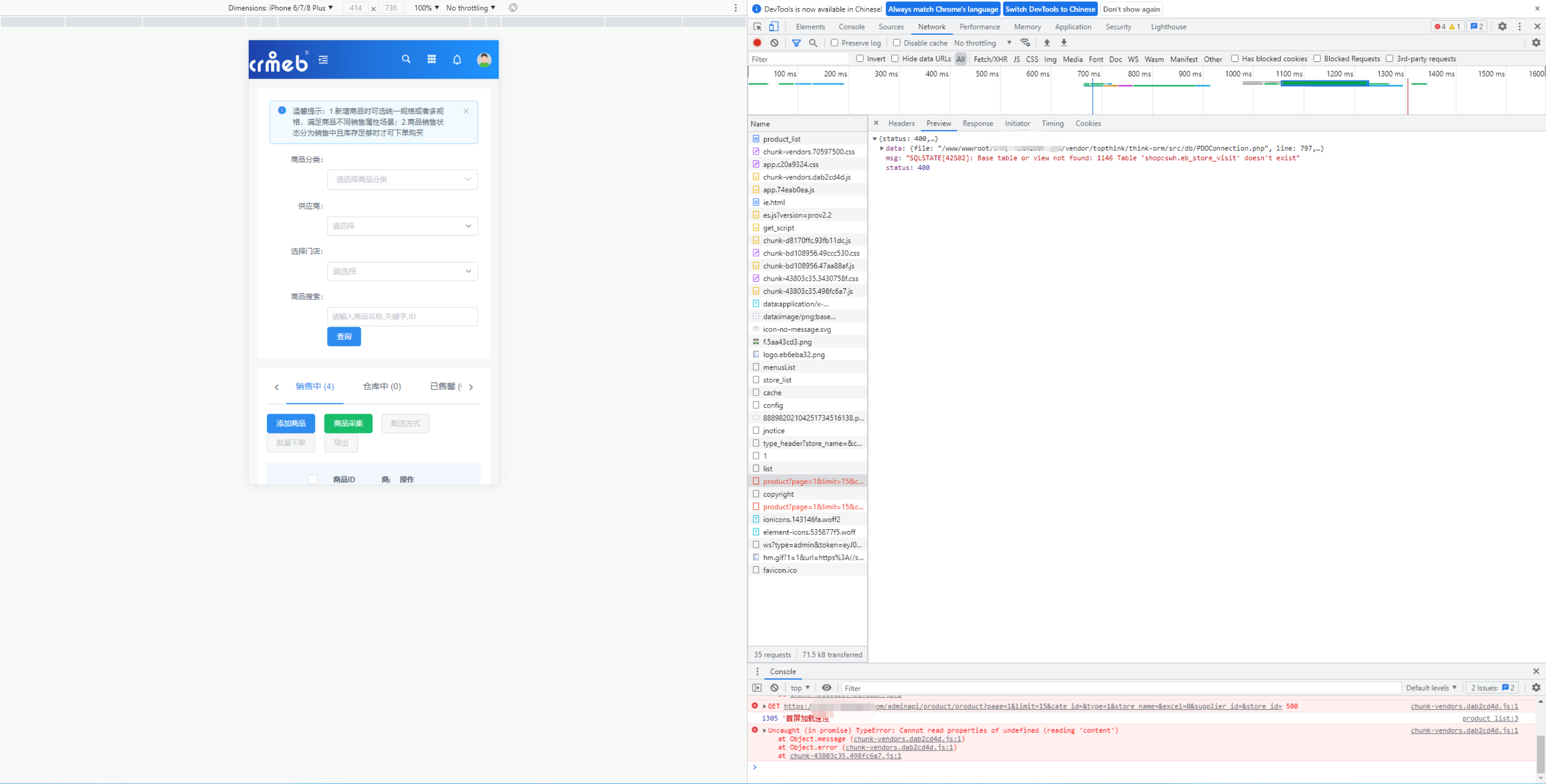Viewport: 1546px width, 784px height.
Task: Open the Default levels console dropdown
Action: (1431, 687)
